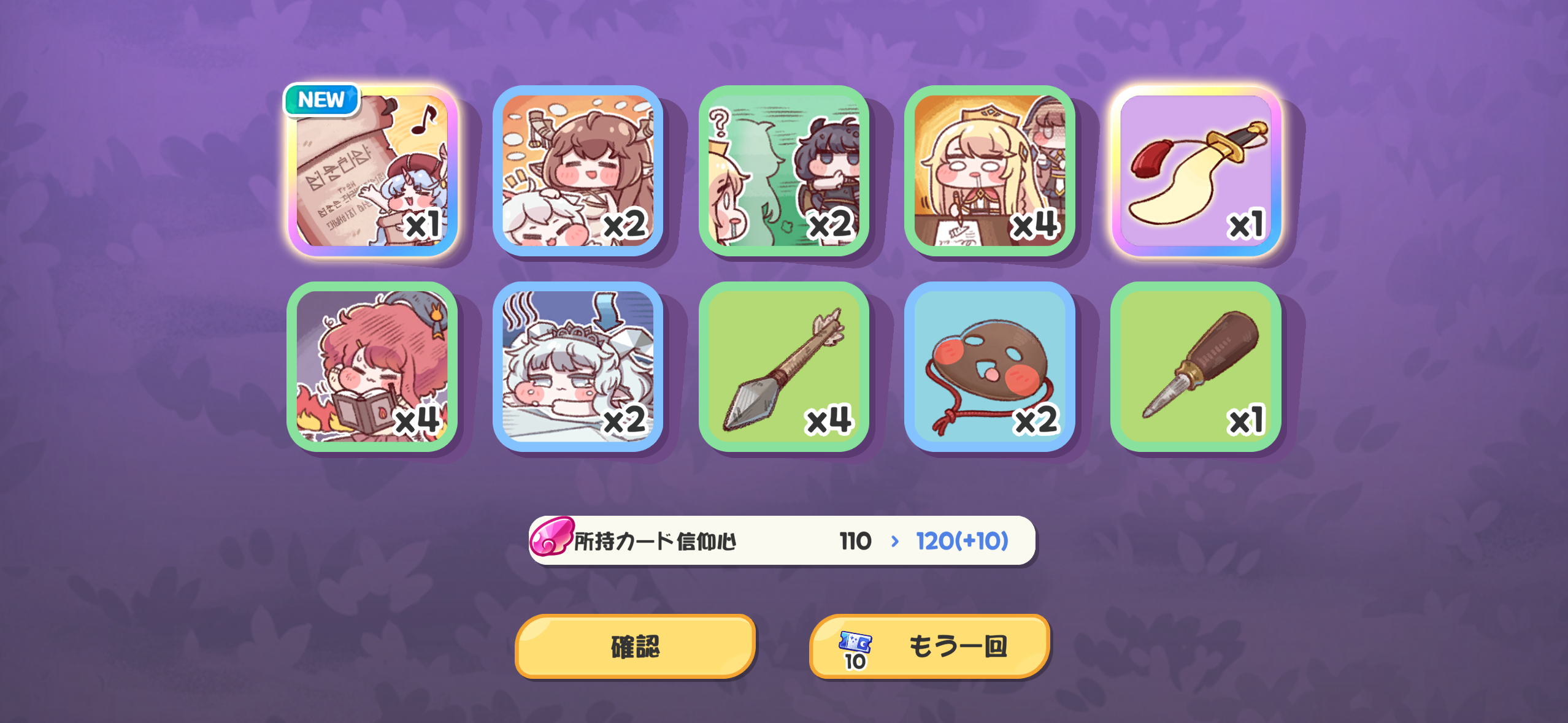Tap the x1 count on sword item

[1246, 224]
